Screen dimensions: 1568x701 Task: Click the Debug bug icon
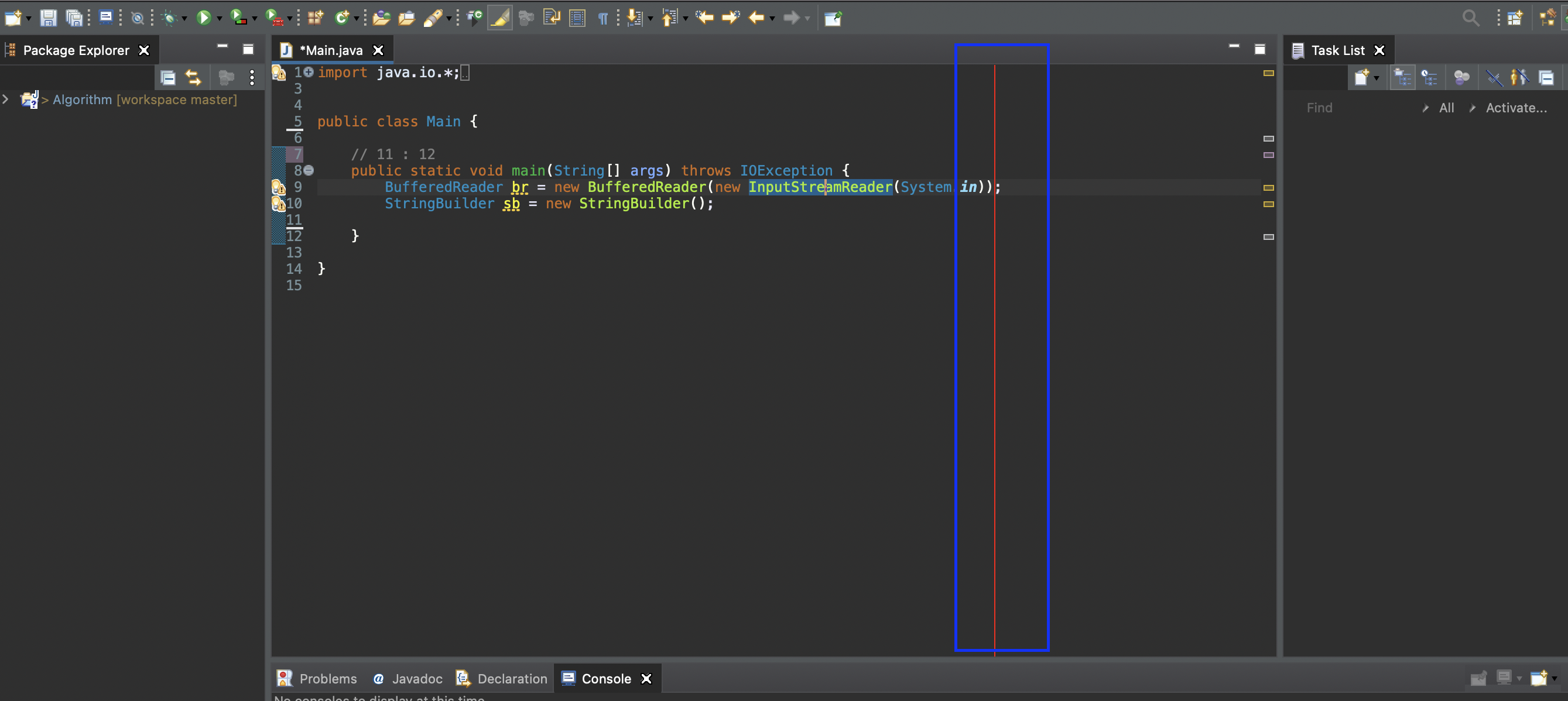169,18
